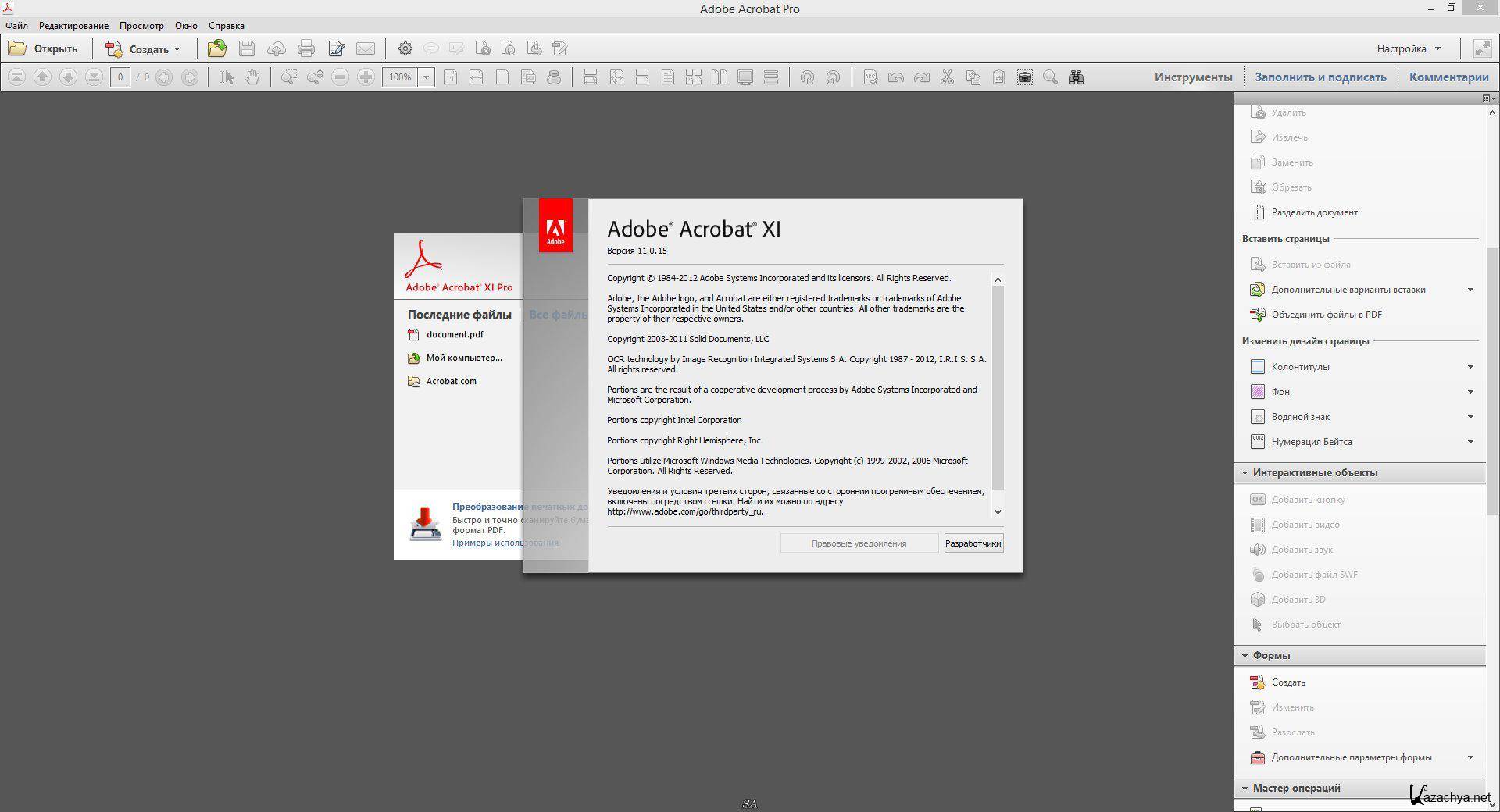Click the Save floppy disk icon
Image resolution: width=1500 pixels, height=812 pixels.
(247, 48)
